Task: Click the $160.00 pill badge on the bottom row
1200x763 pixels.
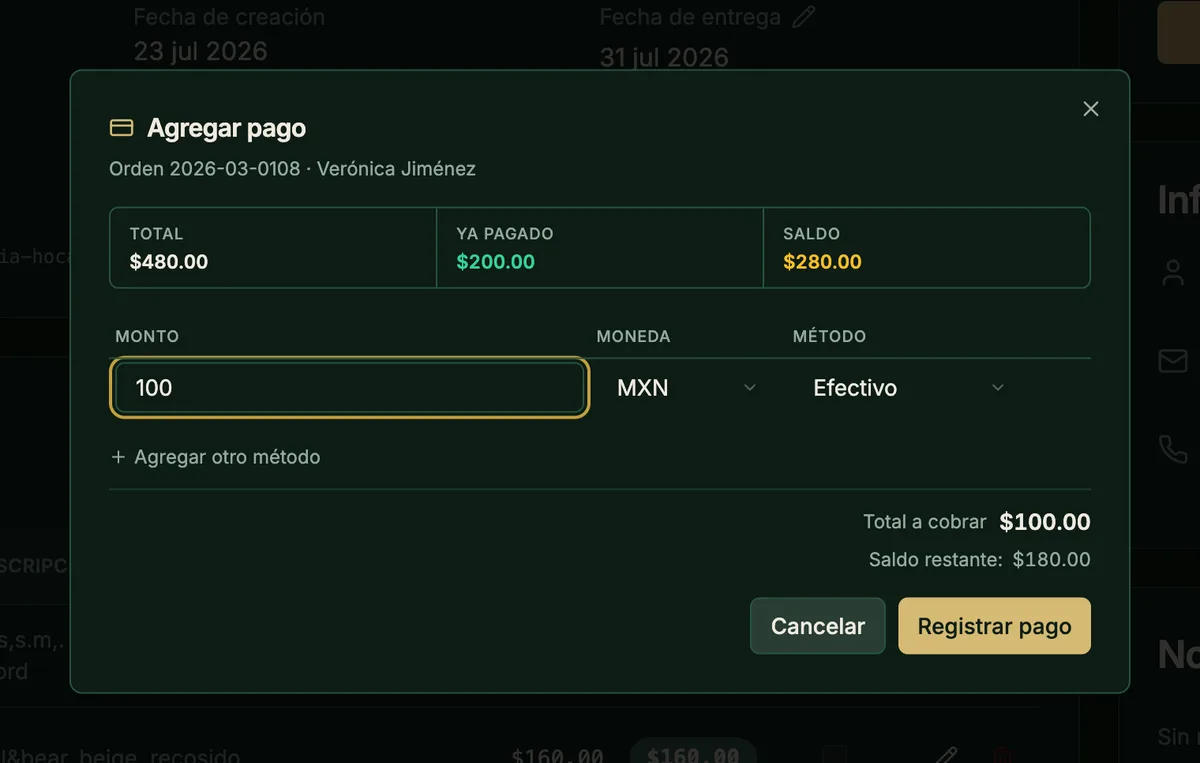Action: [693, 755]
